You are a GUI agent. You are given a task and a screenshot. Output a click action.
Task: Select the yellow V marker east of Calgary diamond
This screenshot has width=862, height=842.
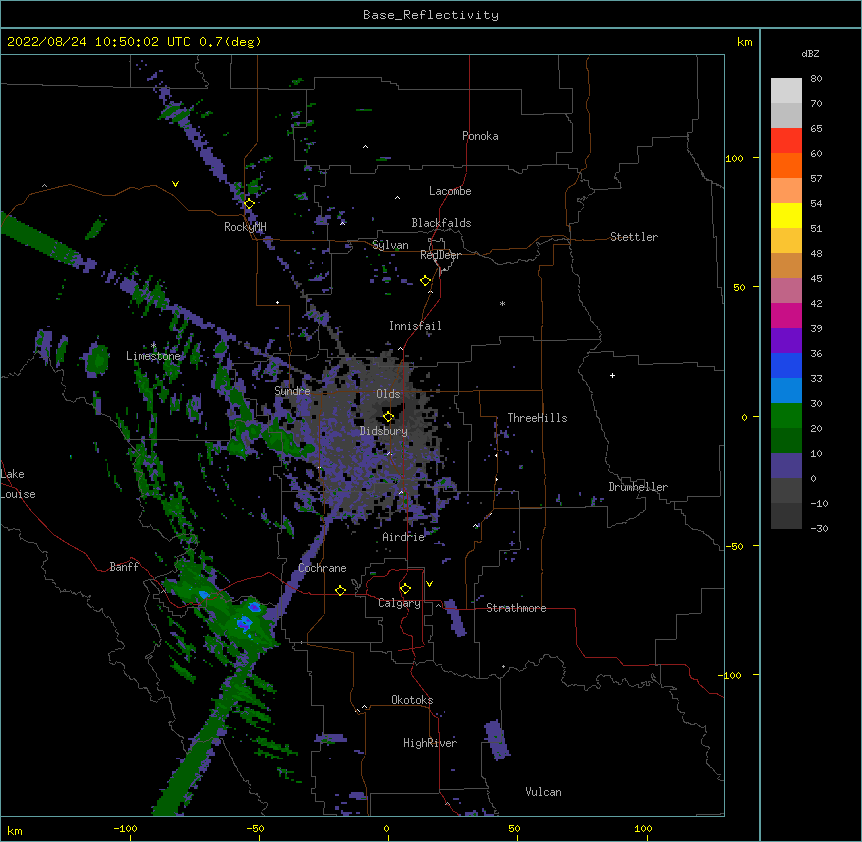coord(429,584)
